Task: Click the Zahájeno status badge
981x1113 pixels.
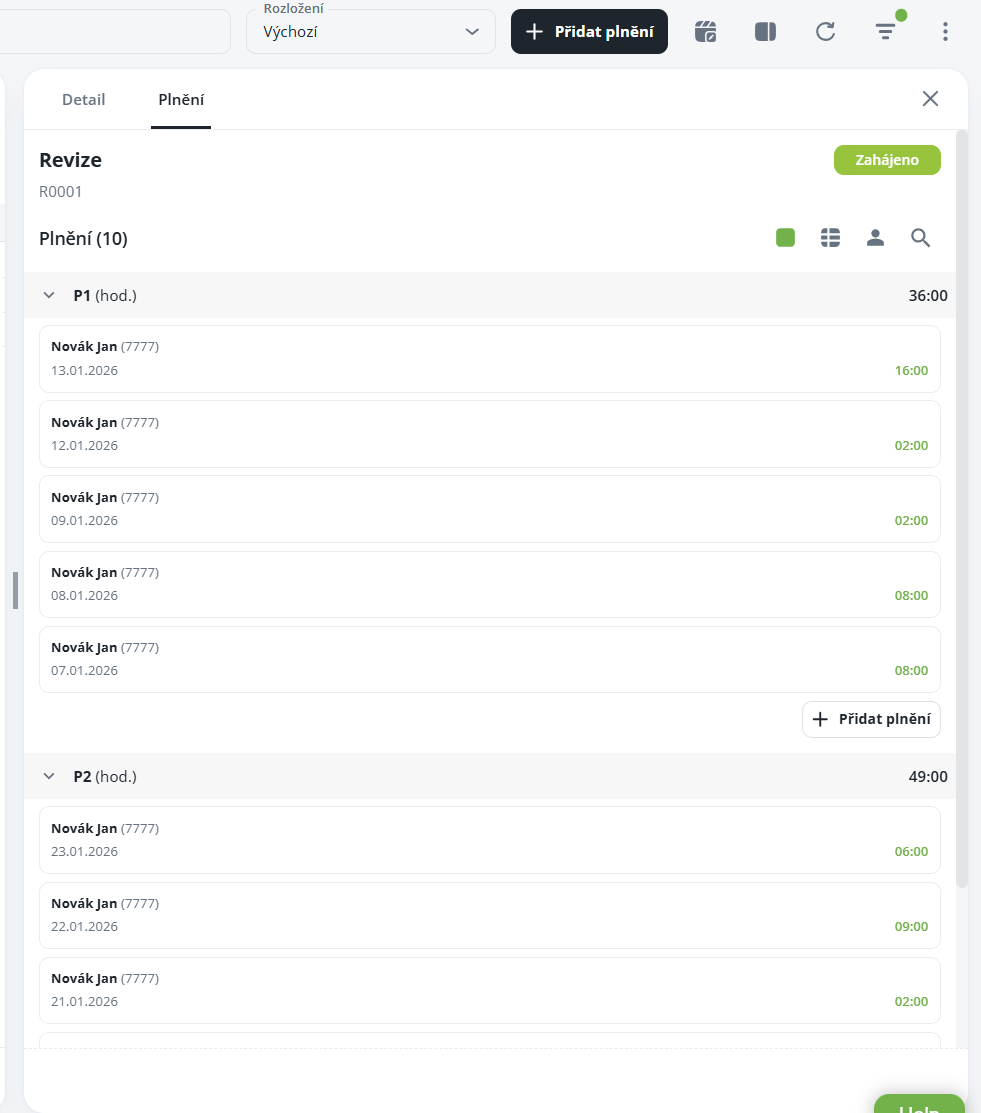Action: 887,160
